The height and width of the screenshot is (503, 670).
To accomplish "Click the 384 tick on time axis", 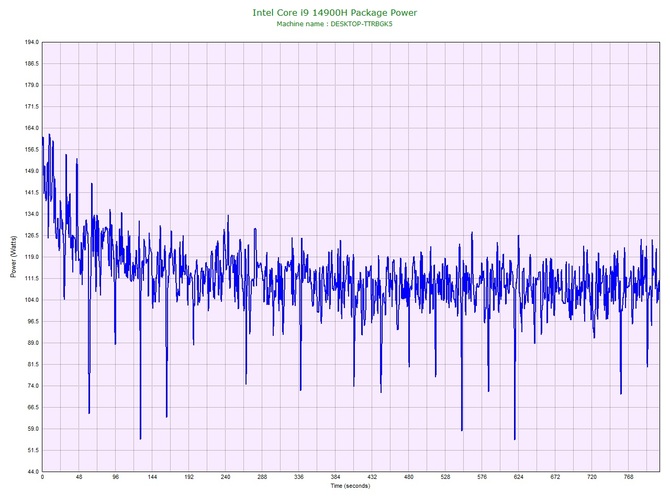I will click(335, 477).
